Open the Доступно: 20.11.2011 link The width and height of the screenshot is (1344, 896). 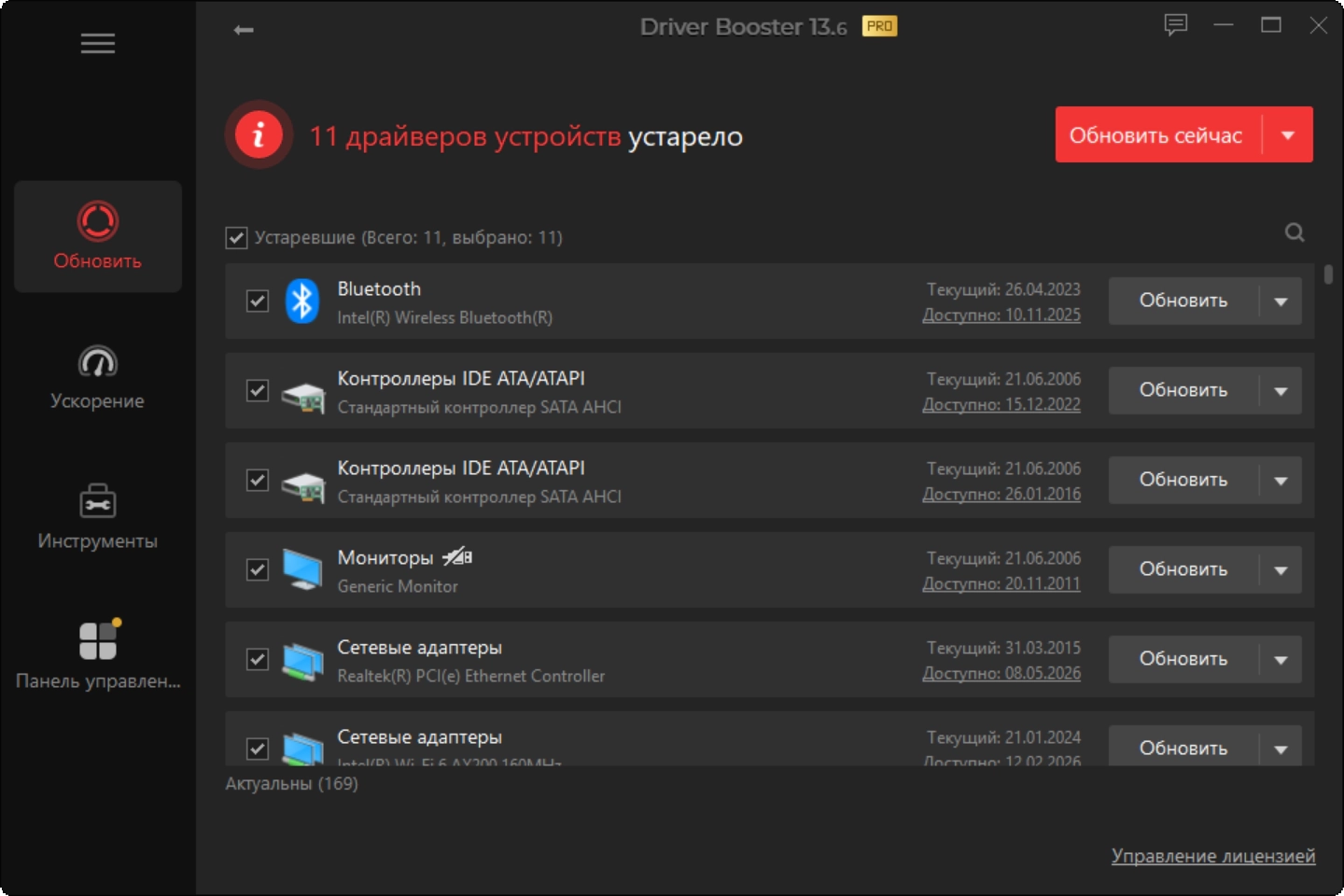1001,584
